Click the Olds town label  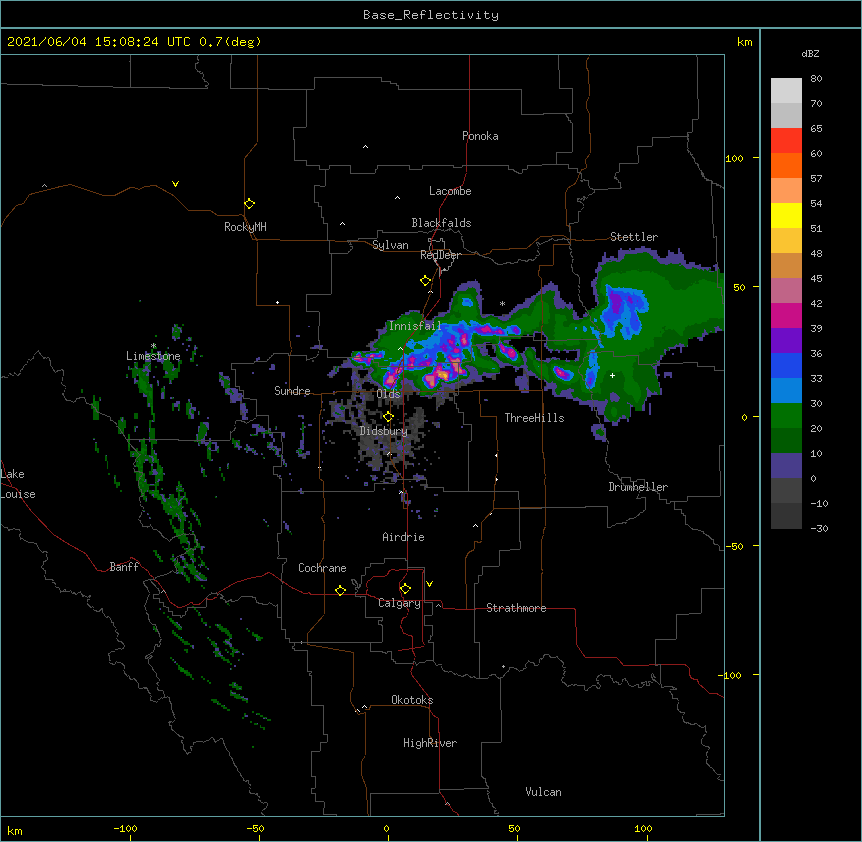(388, 394)
